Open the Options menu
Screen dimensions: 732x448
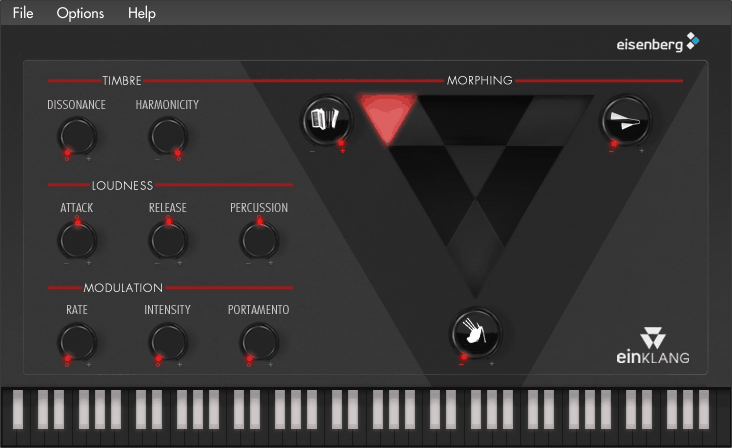80,13
